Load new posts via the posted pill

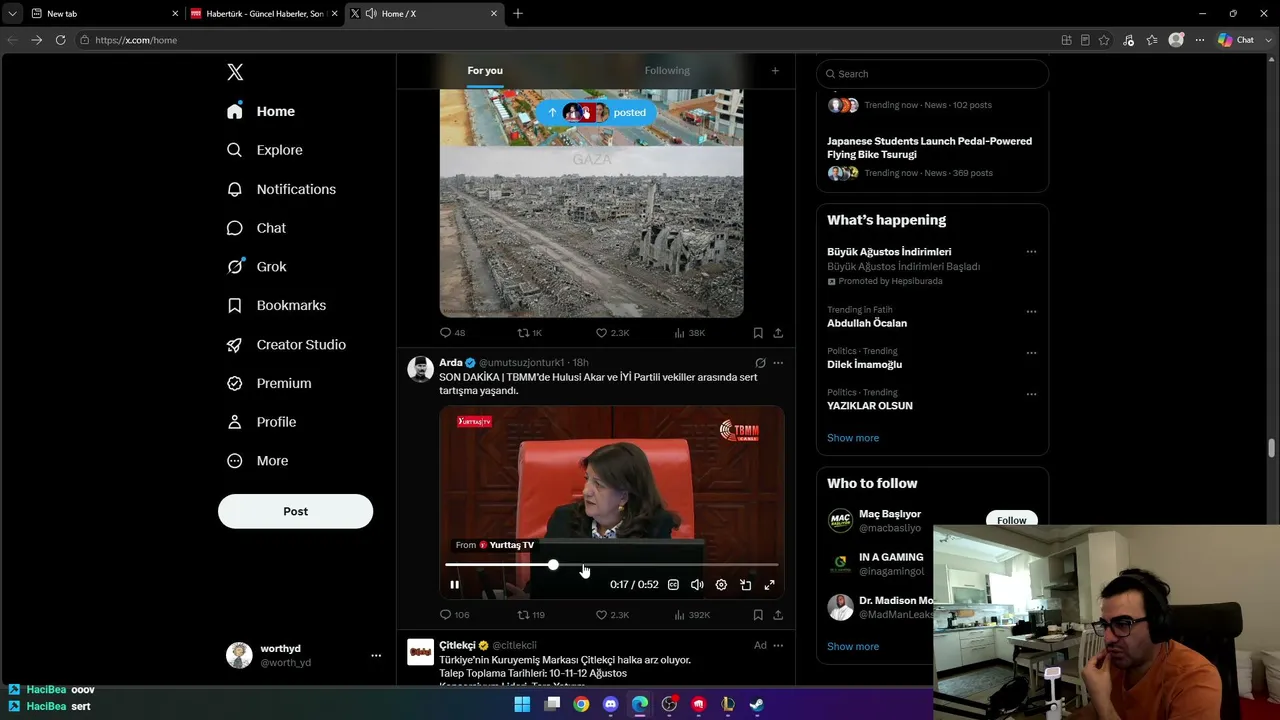pyautogui.click(x=596, y=113)
